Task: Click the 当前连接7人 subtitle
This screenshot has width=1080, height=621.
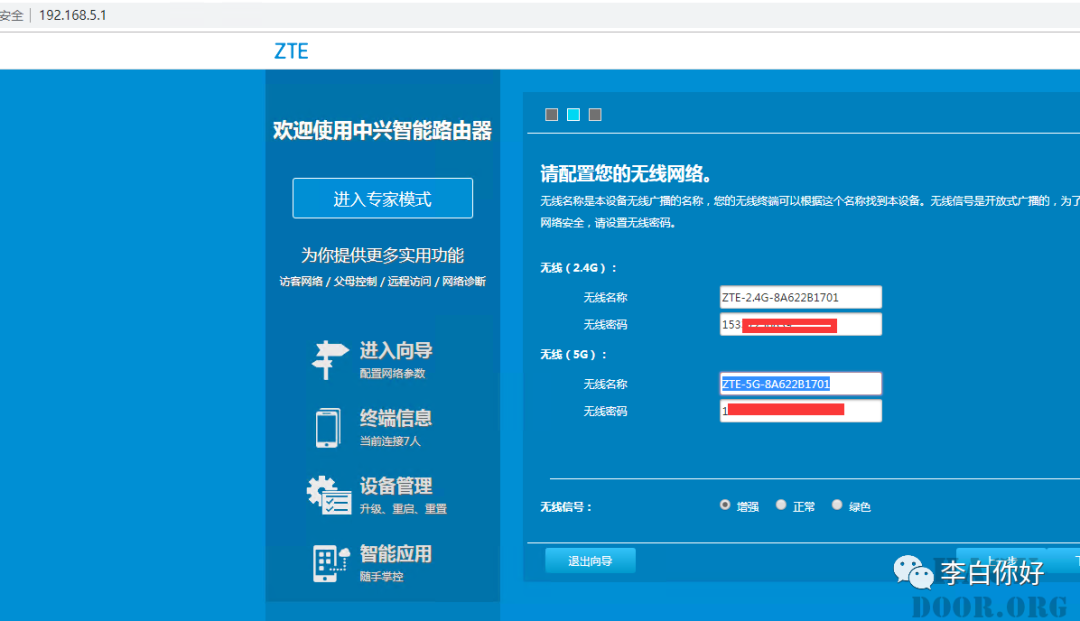Action: [390, 441]
